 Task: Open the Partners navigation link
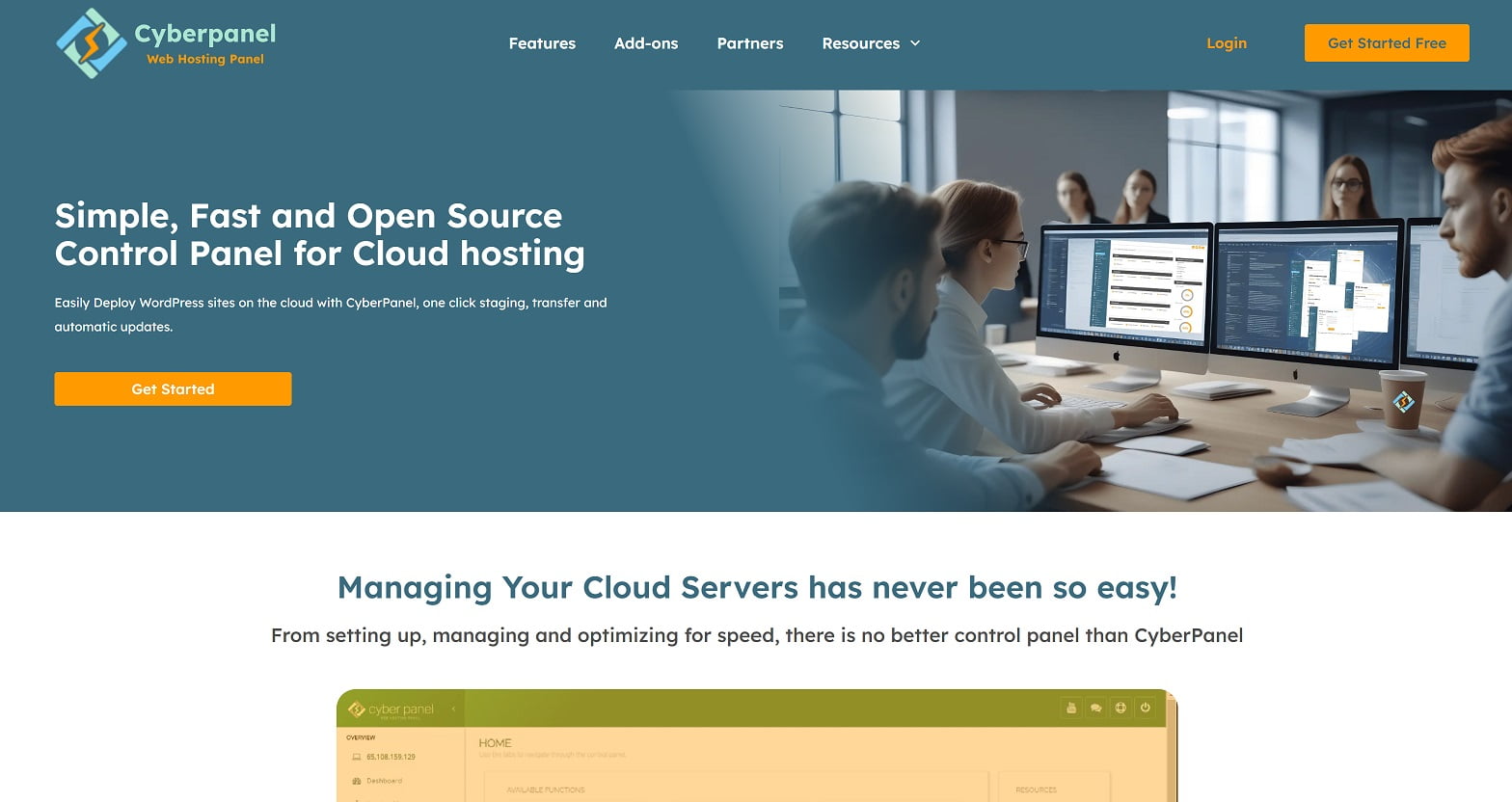pyautogui.click(x=749, y=43)
